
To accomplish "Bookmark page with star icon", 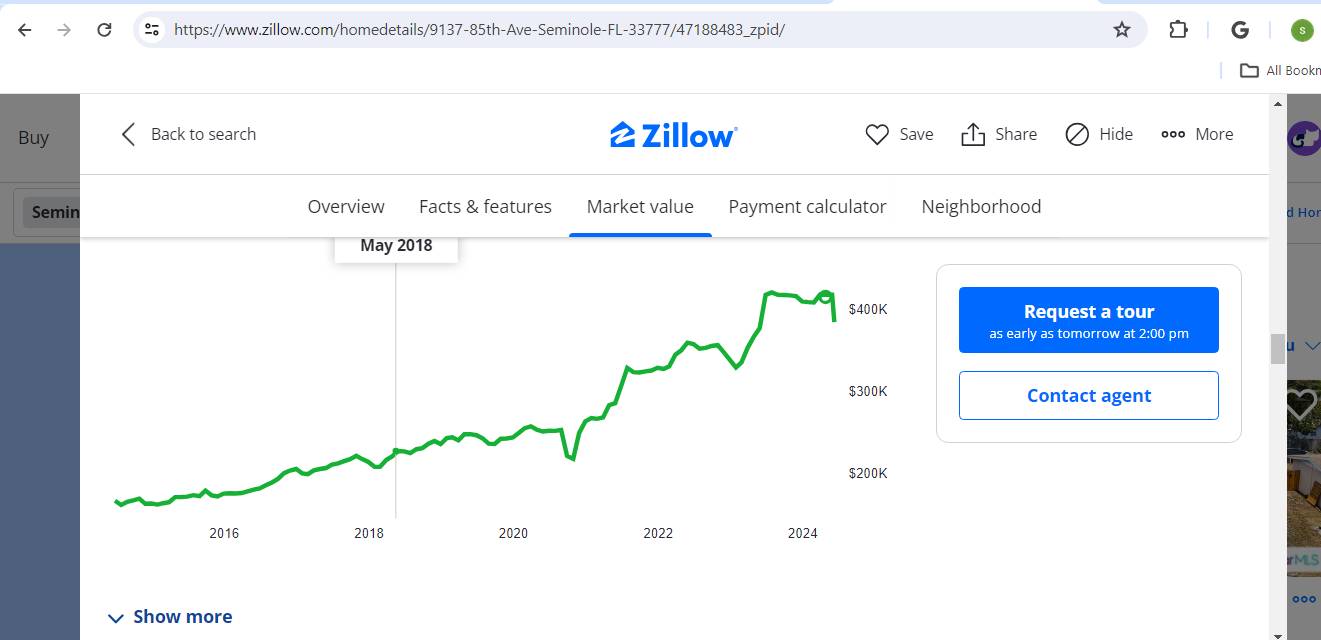I will pyautogui.click(x=1122, y=29).
